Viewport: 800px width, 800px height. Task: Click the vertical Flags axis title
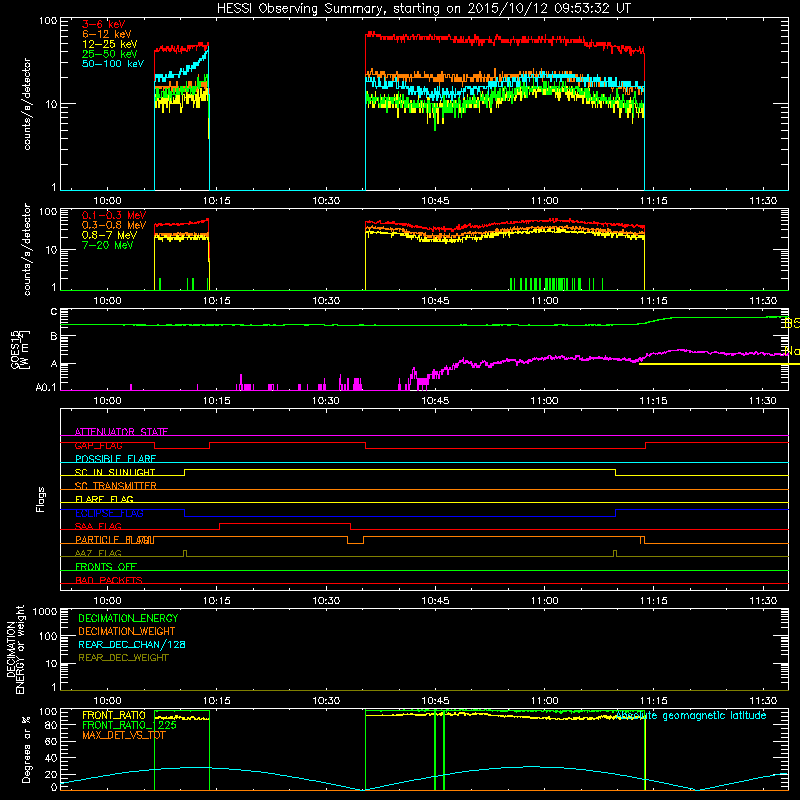(41, 499)
